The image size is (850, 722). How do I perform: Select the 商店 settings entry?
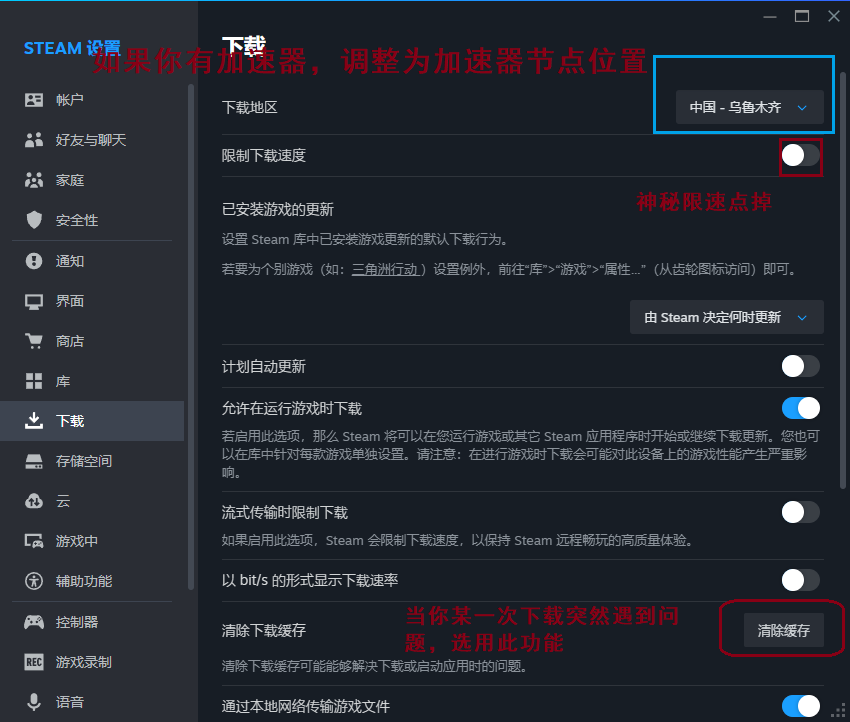92,341
